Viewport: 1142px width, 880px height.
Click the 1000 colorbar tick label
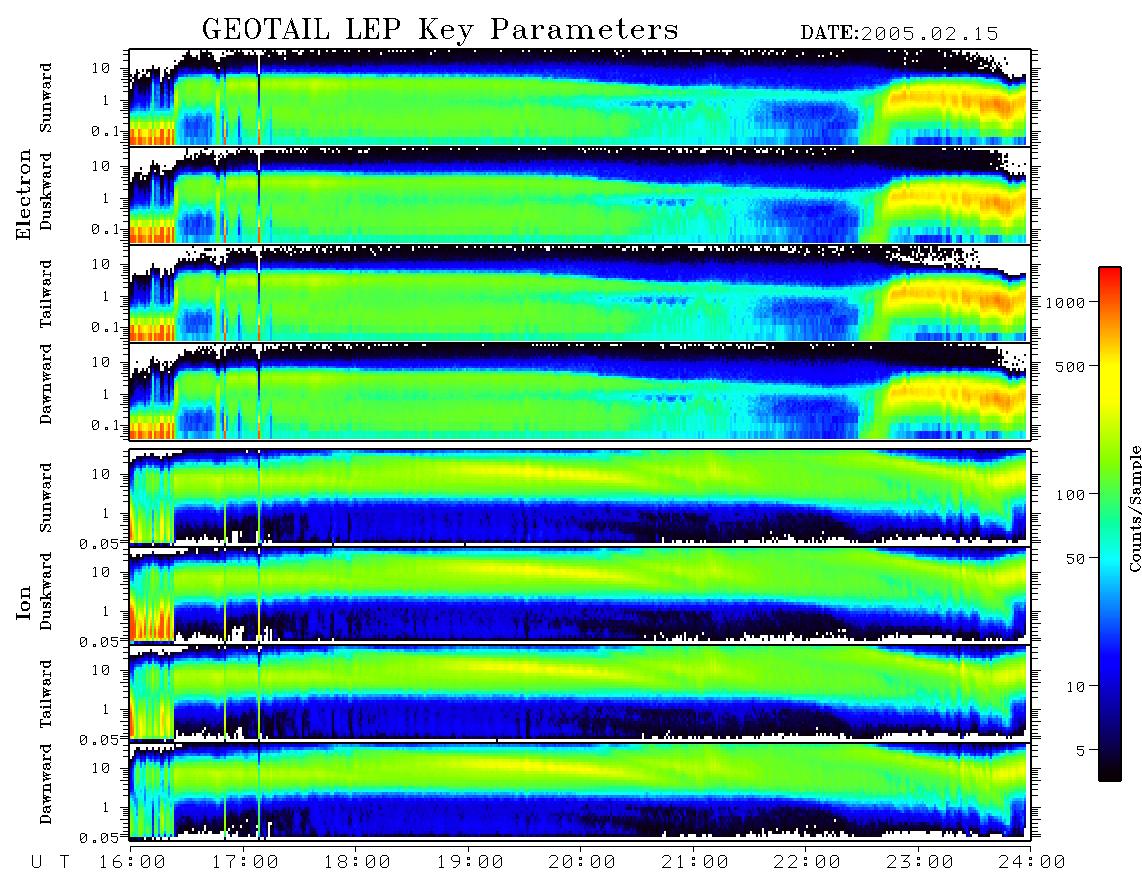[x=1065, y=303]
